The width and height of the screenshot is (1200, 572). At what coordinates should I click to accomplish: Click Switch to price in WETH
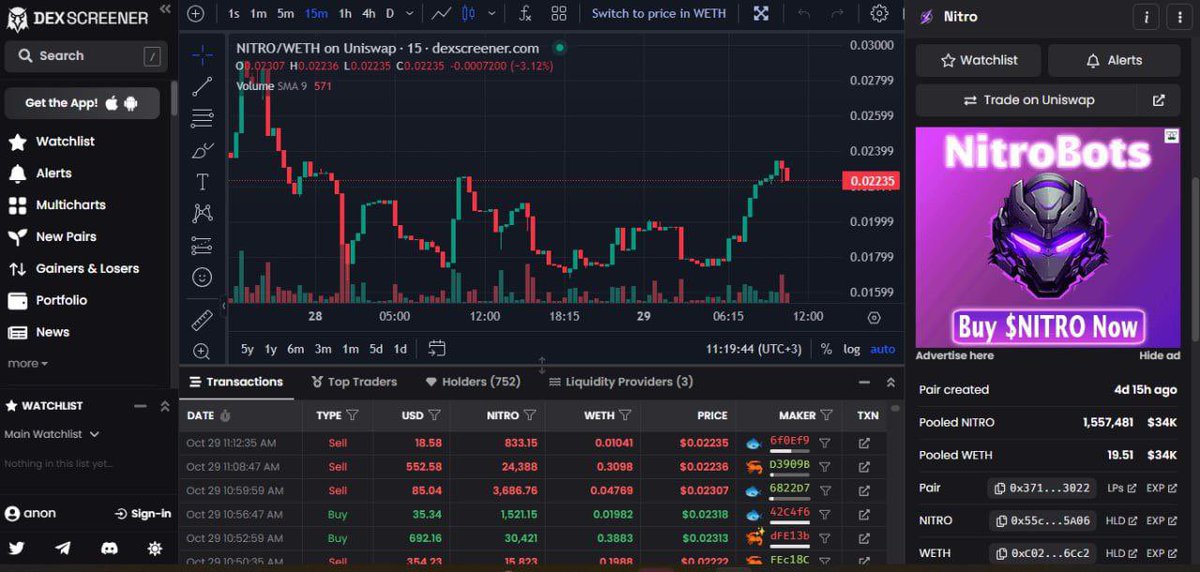pos(659,14)
